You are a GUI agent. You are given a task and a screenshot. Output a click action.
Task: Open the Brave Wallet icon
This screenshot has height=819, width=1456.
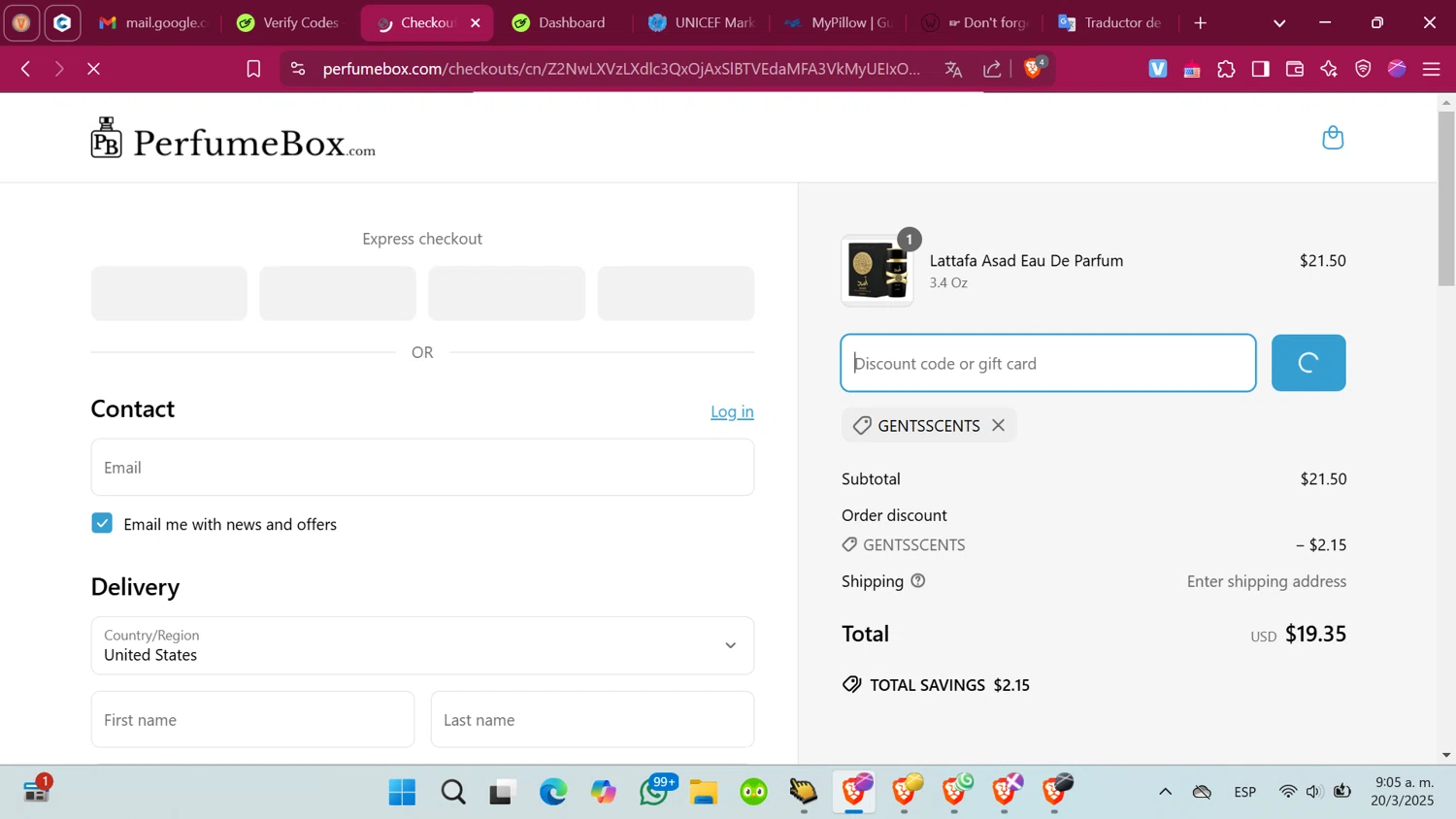click(1295, 69)
